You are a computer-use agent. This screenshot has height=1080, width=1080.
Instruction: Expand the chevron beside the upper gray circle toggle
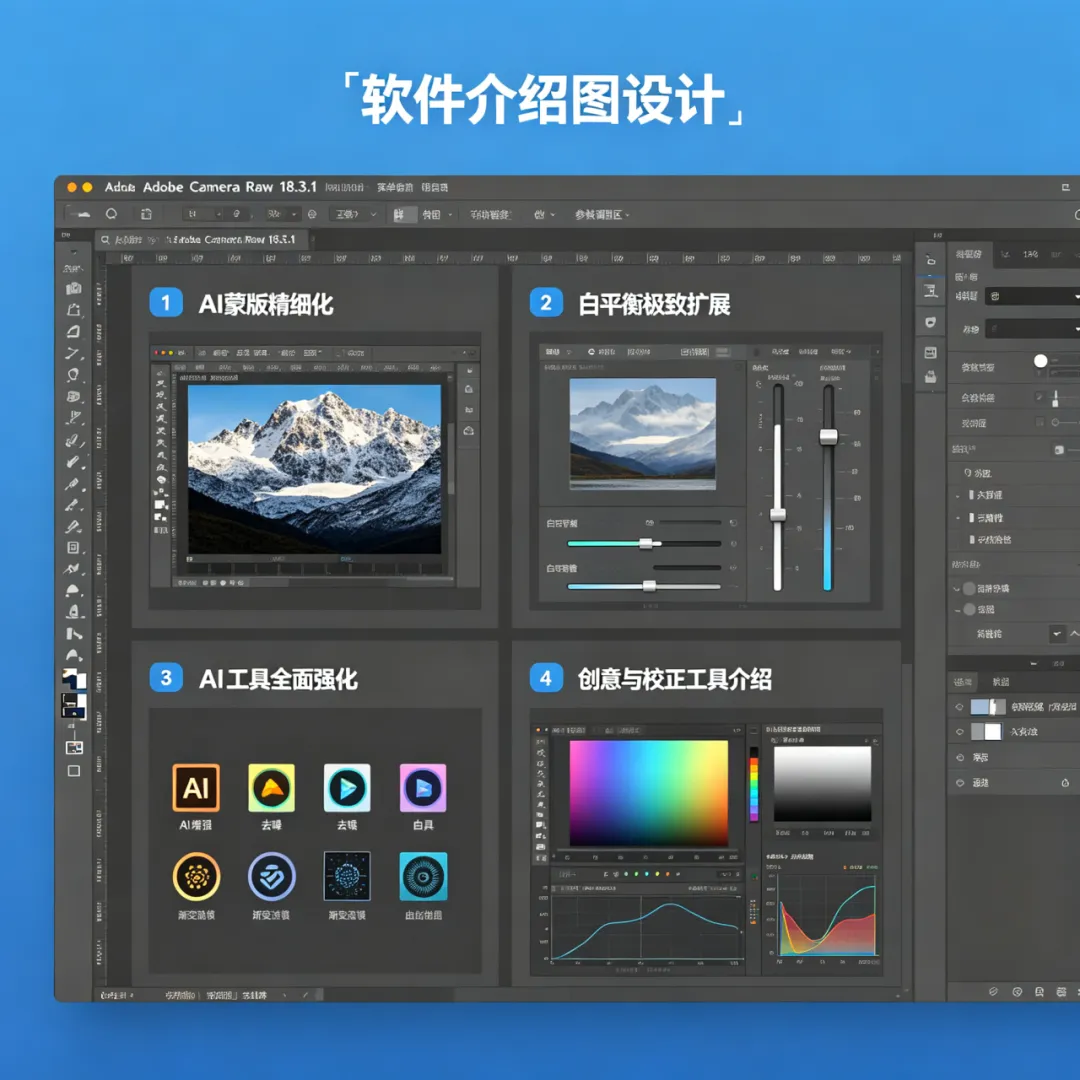957,589
